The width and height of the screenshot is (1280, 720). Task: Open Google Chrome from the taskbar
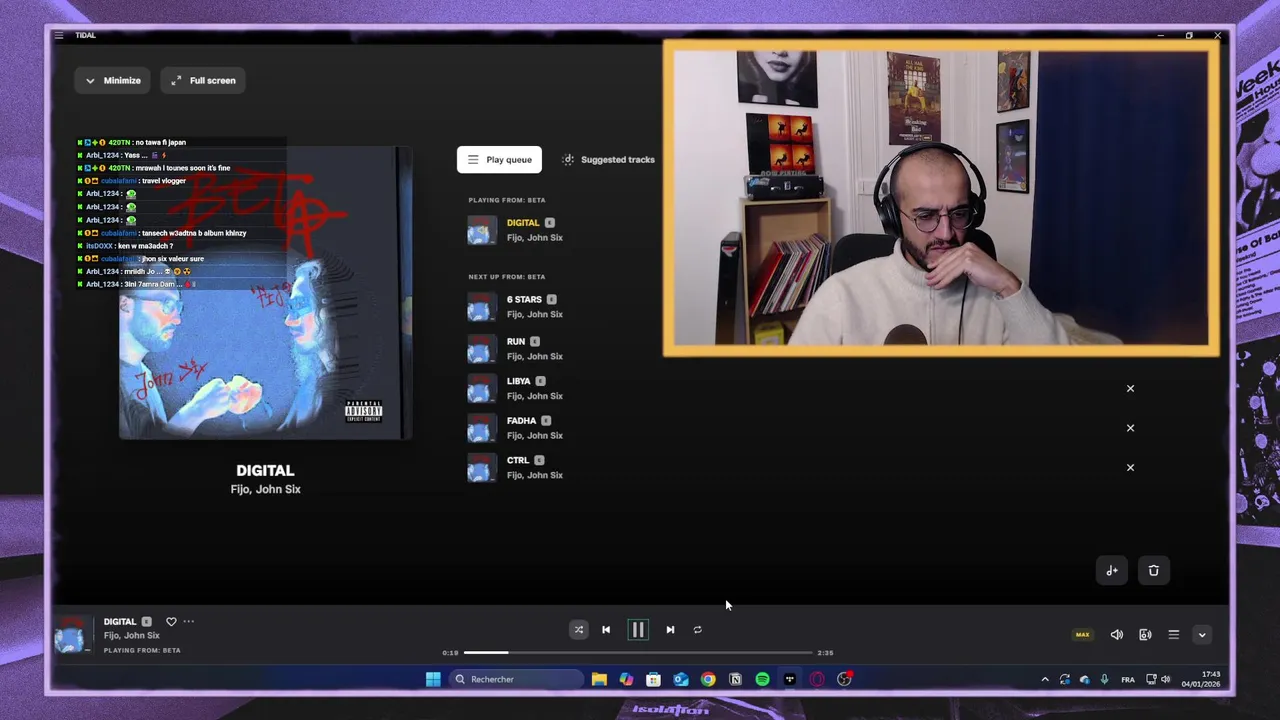click(708, 679)
